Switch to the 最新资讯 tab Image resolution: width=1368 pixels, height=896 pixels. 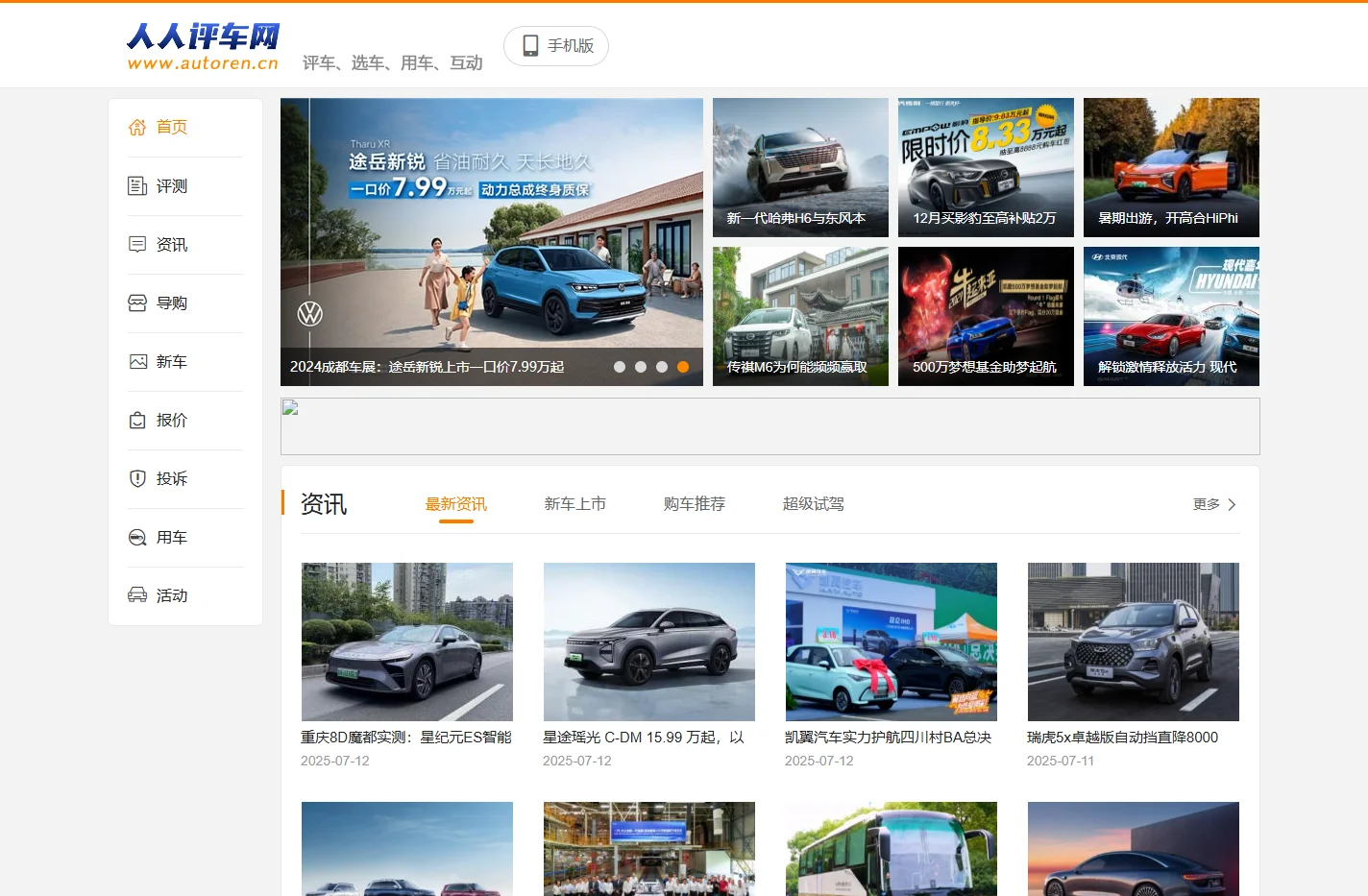coord(456,504)
